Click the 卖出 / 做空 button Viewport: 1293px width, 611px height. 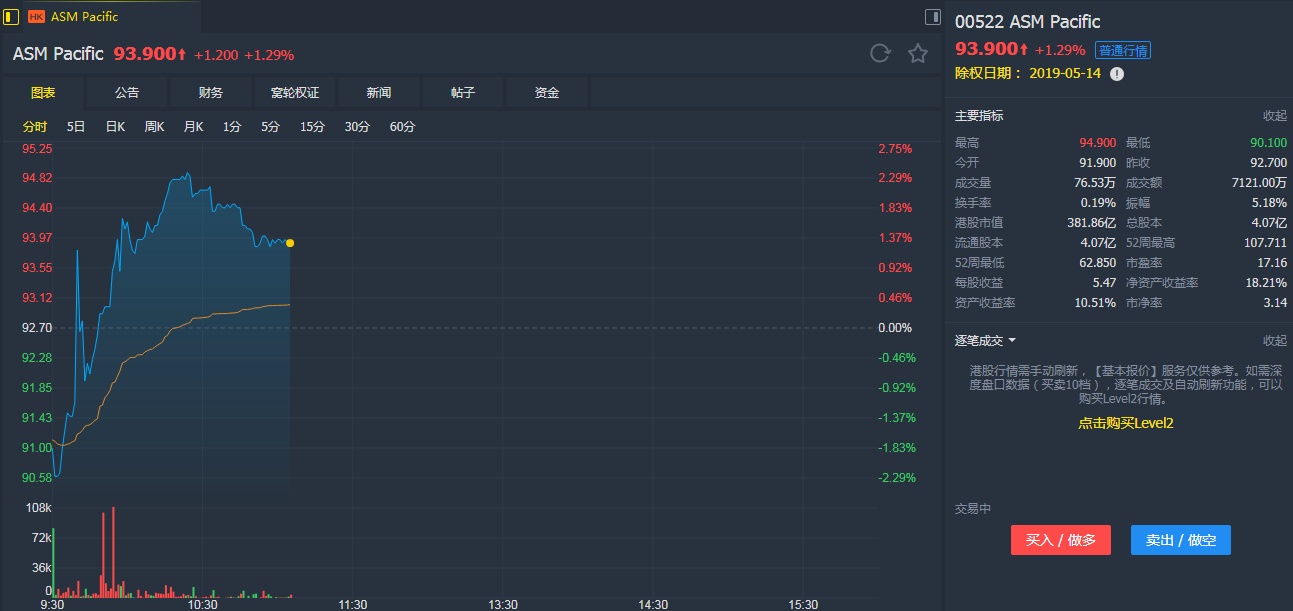[x=1181, y=540]
